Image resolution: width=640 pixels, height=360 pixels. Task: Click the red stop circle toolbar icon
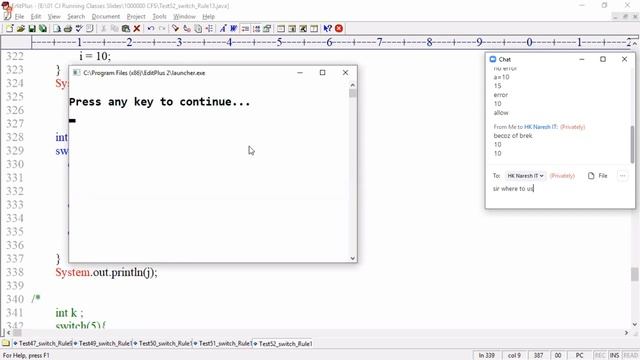339,29
